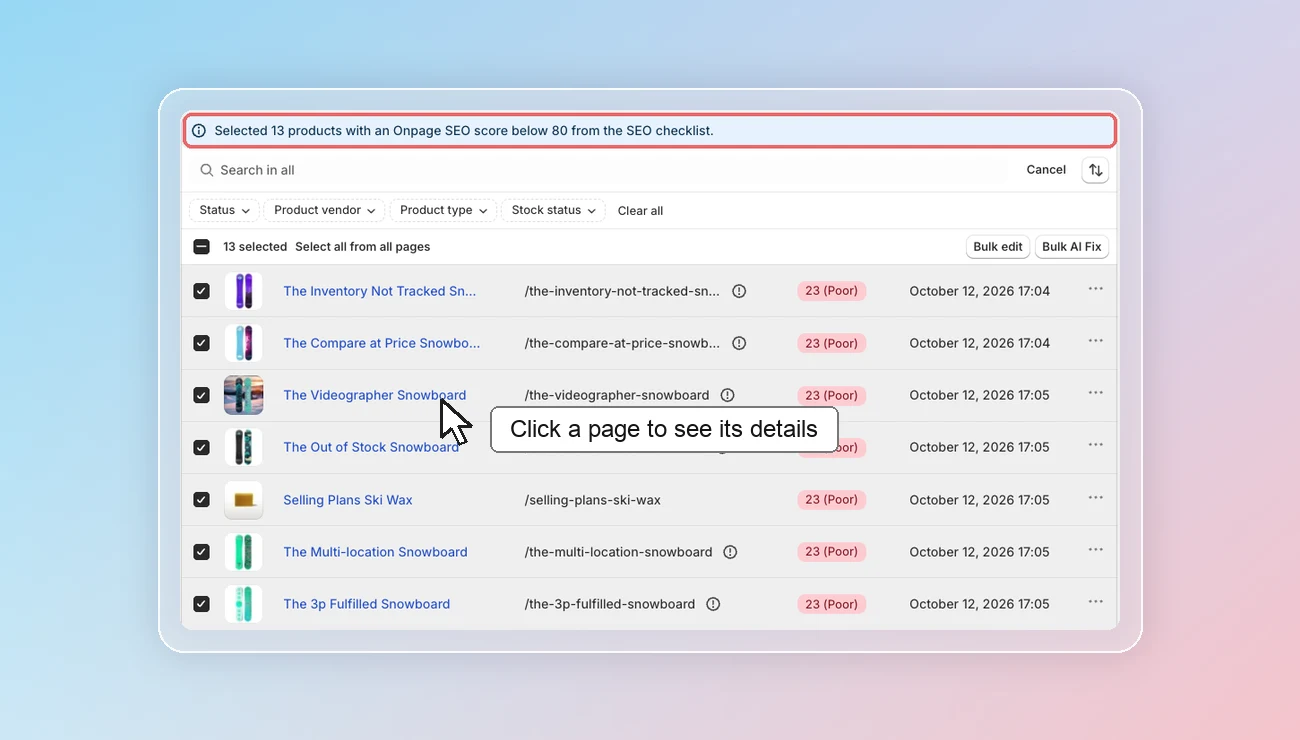This screenshot has width=1300, height=740.
Task: Uncheck The Videographer Snowboard checkbox
Action: click(201, 395)
